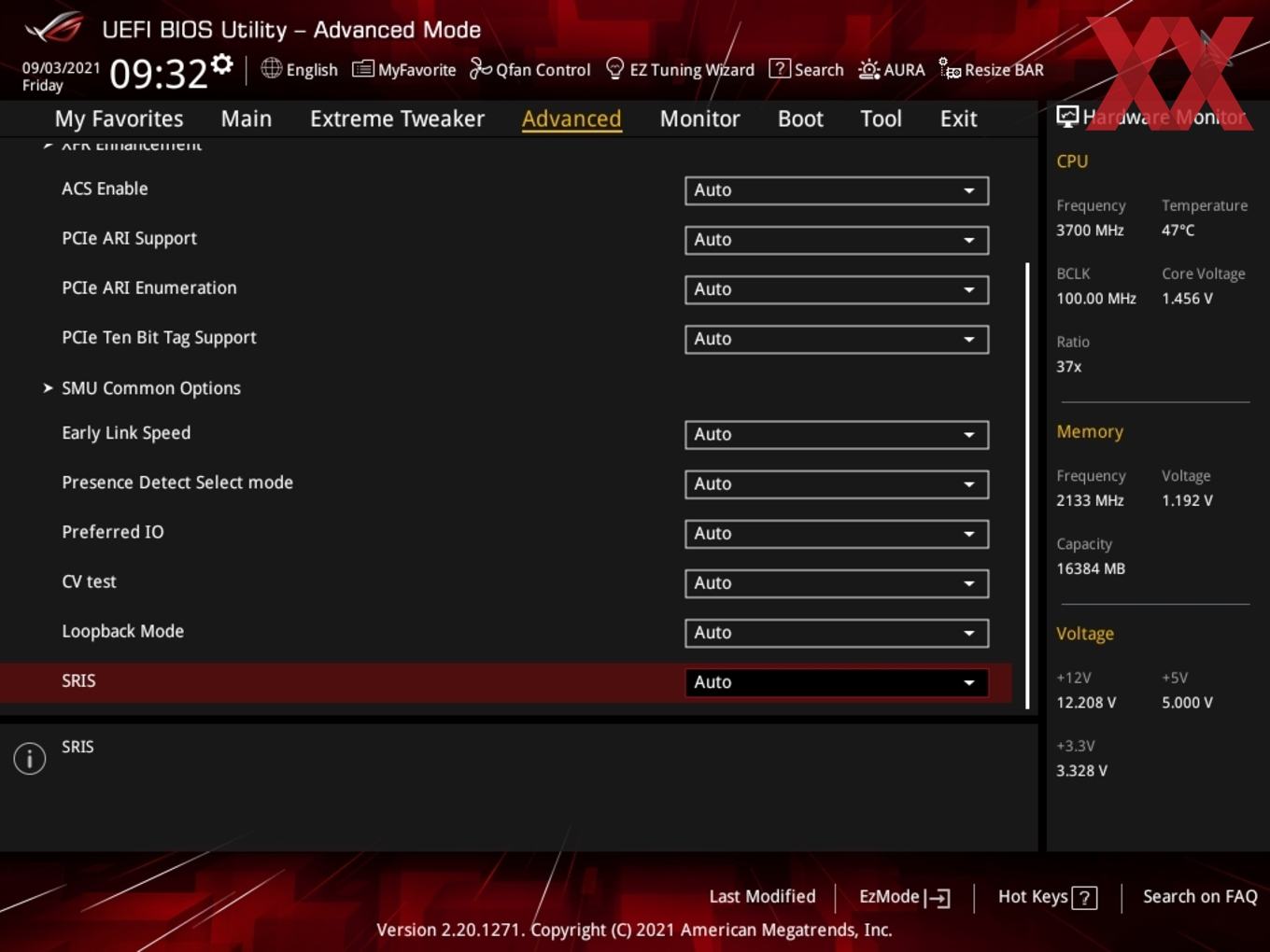Click the 09:32 clock display
Image resolution: width=1270 pixels, height=952 pixels.
click(x=158, y=74)
